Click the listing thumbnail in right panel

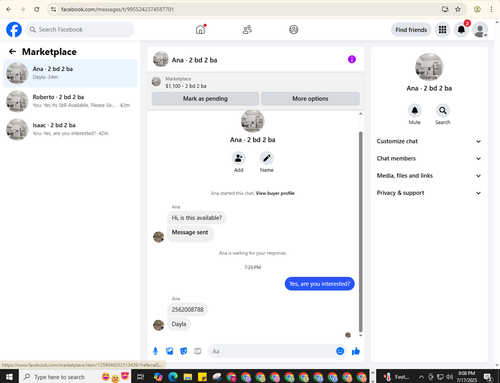[429, 67]
